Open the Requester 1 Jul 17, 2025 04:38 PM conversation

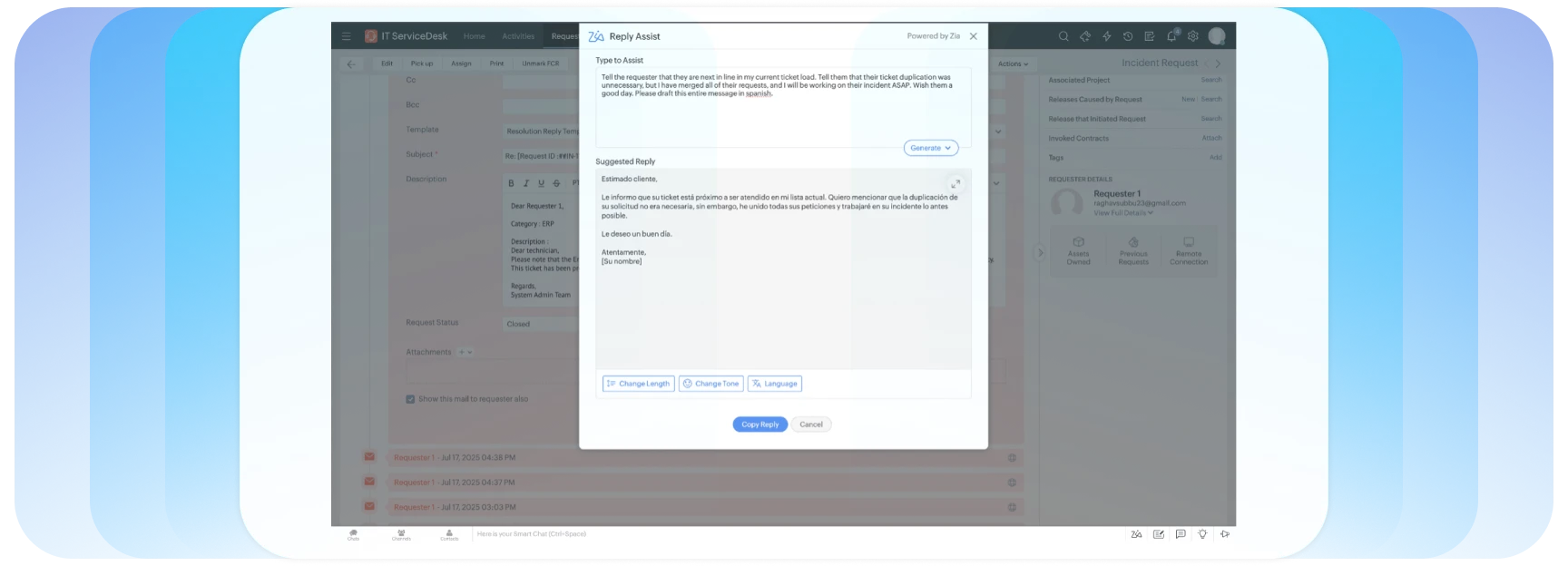(455, 458)
